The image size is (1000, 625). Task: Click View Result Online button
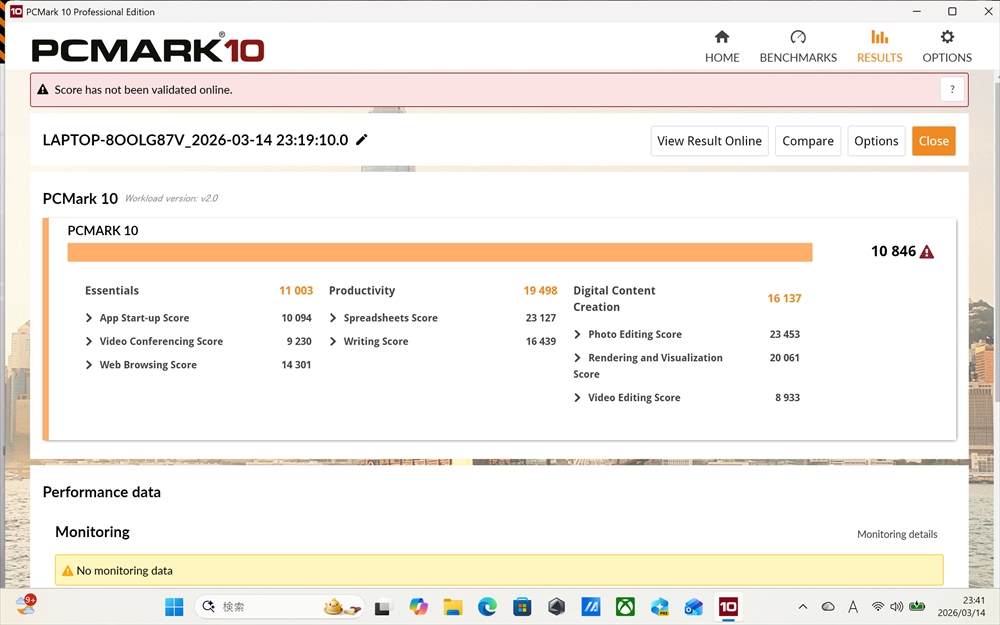709,141
